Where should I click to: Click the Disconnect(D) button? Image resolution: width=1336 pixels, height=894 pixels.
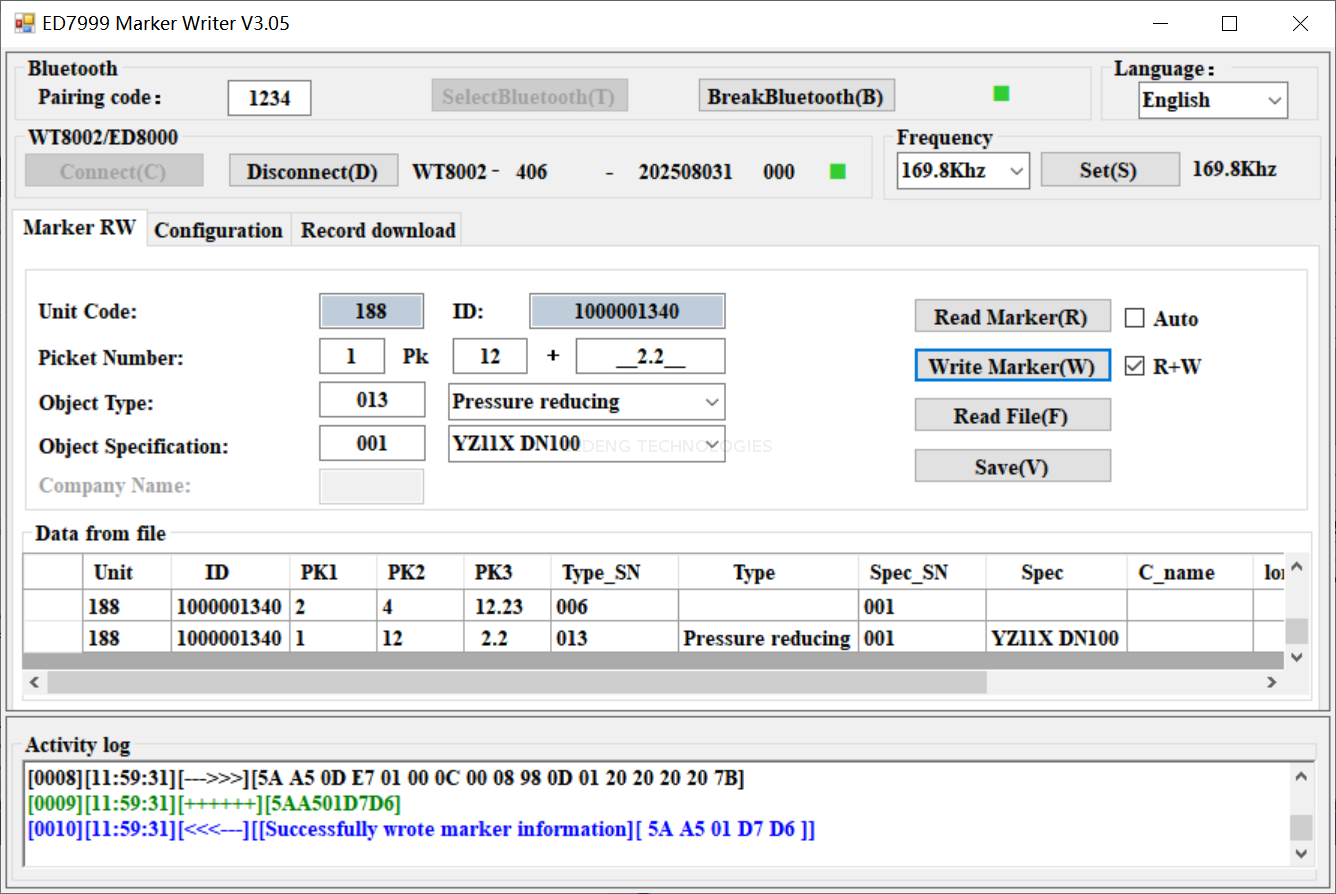(312, 171)
